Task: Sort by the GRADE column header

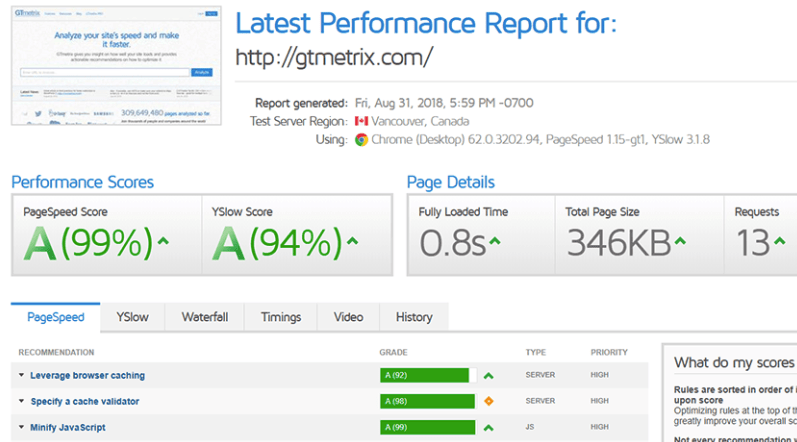Action: (393, 352)
